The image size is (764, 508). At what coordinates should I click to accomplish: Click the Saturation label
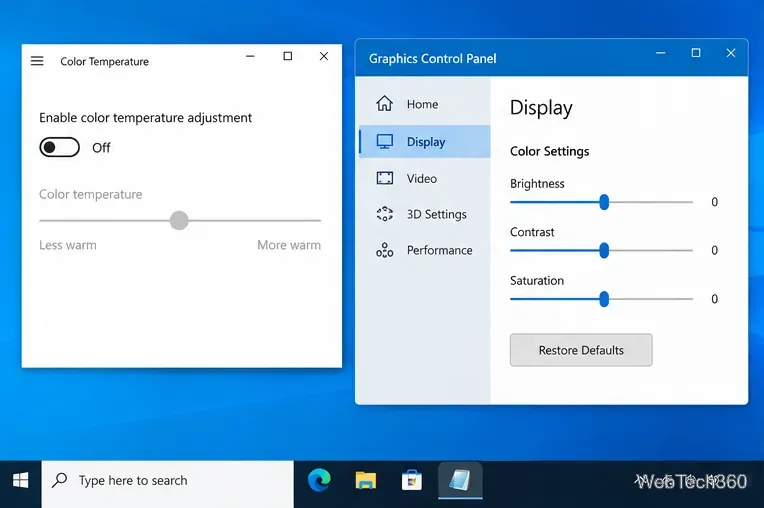pyautogui.click(x=537, y=281)
